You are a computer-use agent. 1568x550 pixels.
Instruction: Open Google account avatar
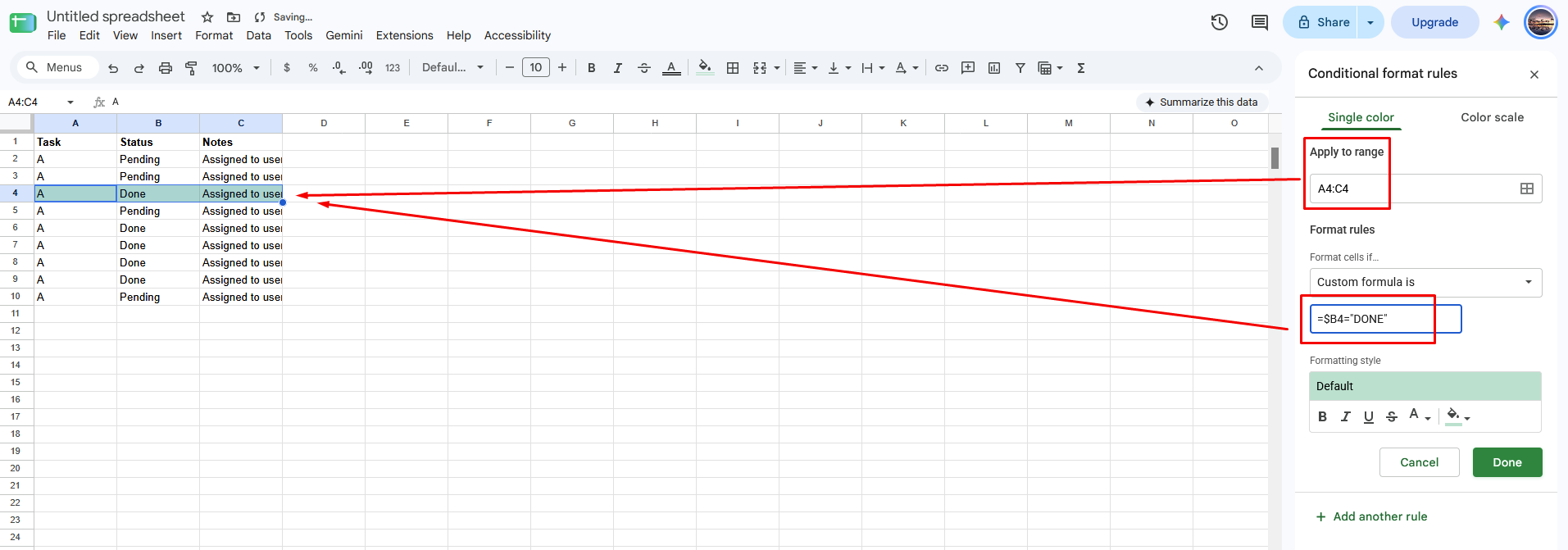[x=1541, y=22]
